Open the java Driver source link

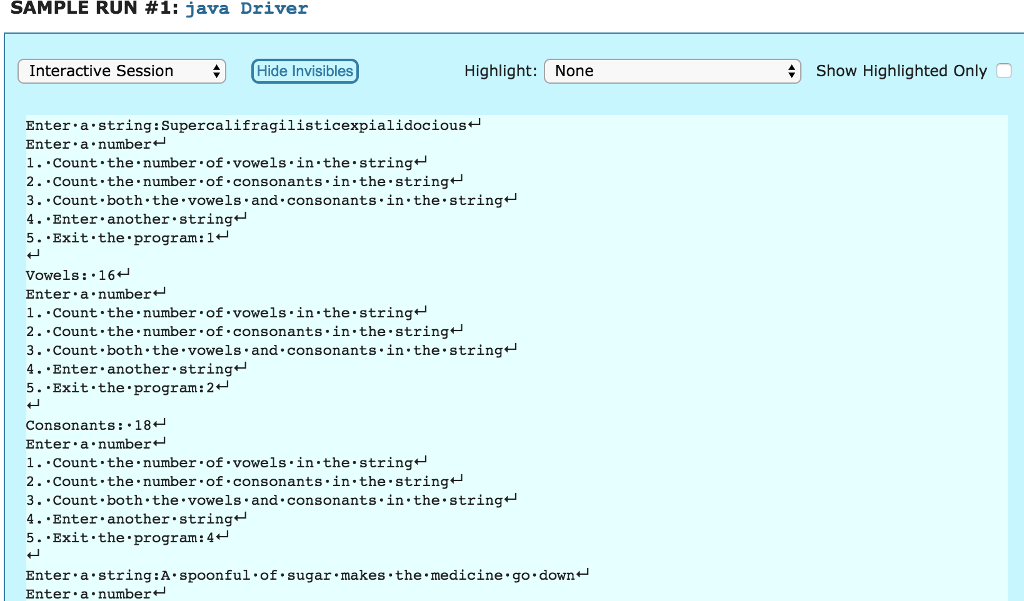[248, 9]
